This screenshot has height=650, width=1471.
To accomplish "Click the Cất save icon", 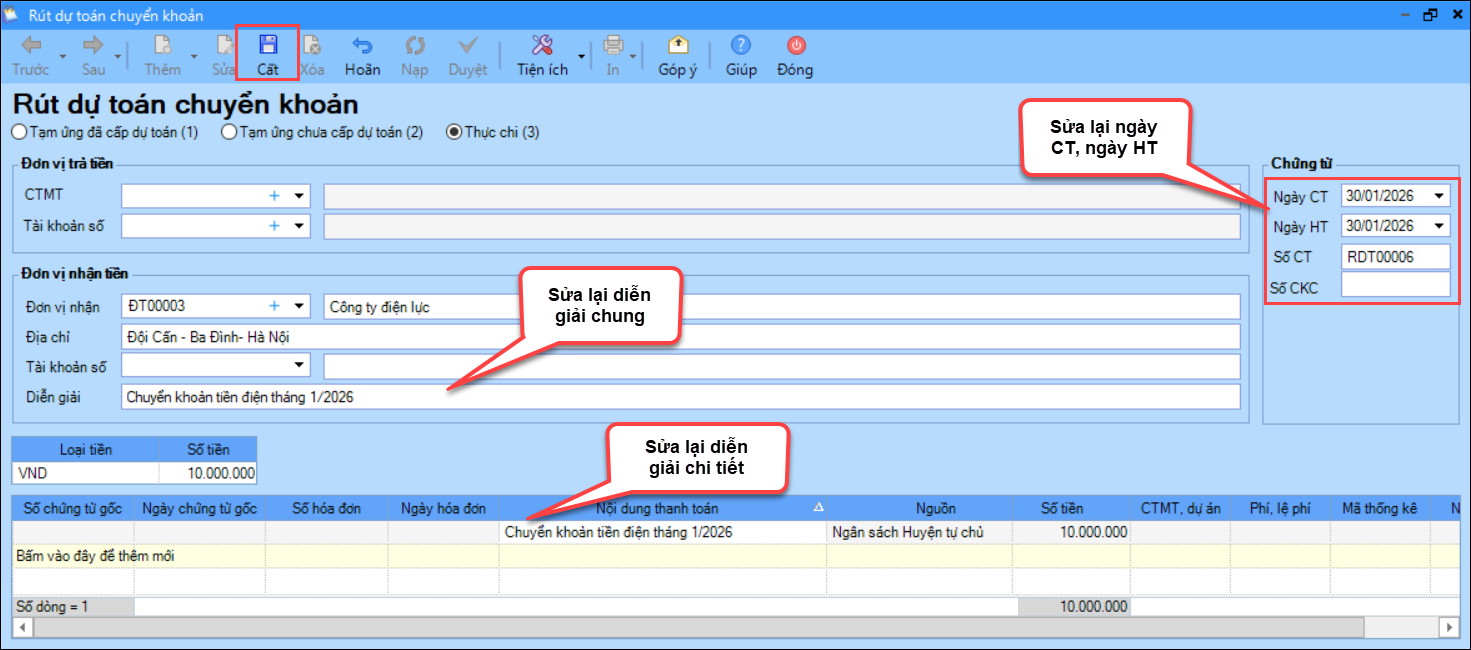I will tap(268, 46).
